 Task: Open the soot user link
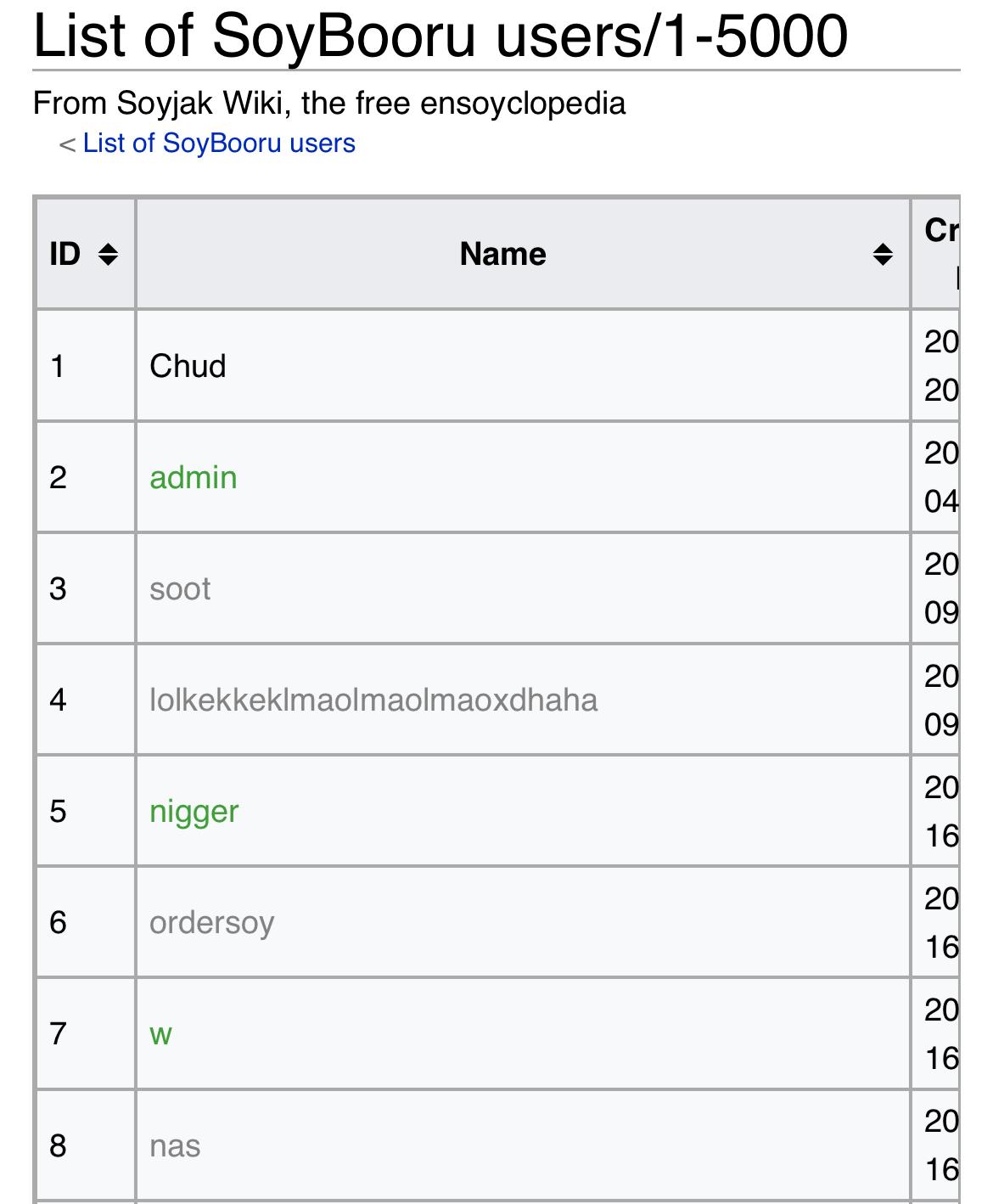pos(180,588)
